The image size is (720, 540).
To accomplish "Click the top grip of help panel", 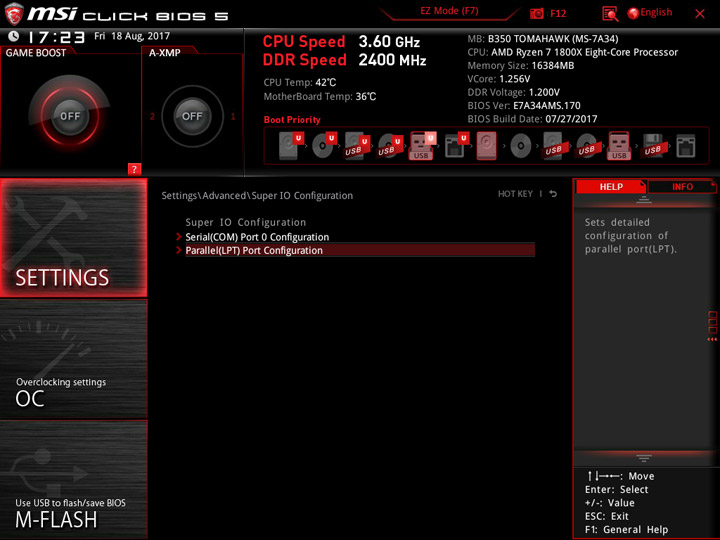I will point(644,199).
